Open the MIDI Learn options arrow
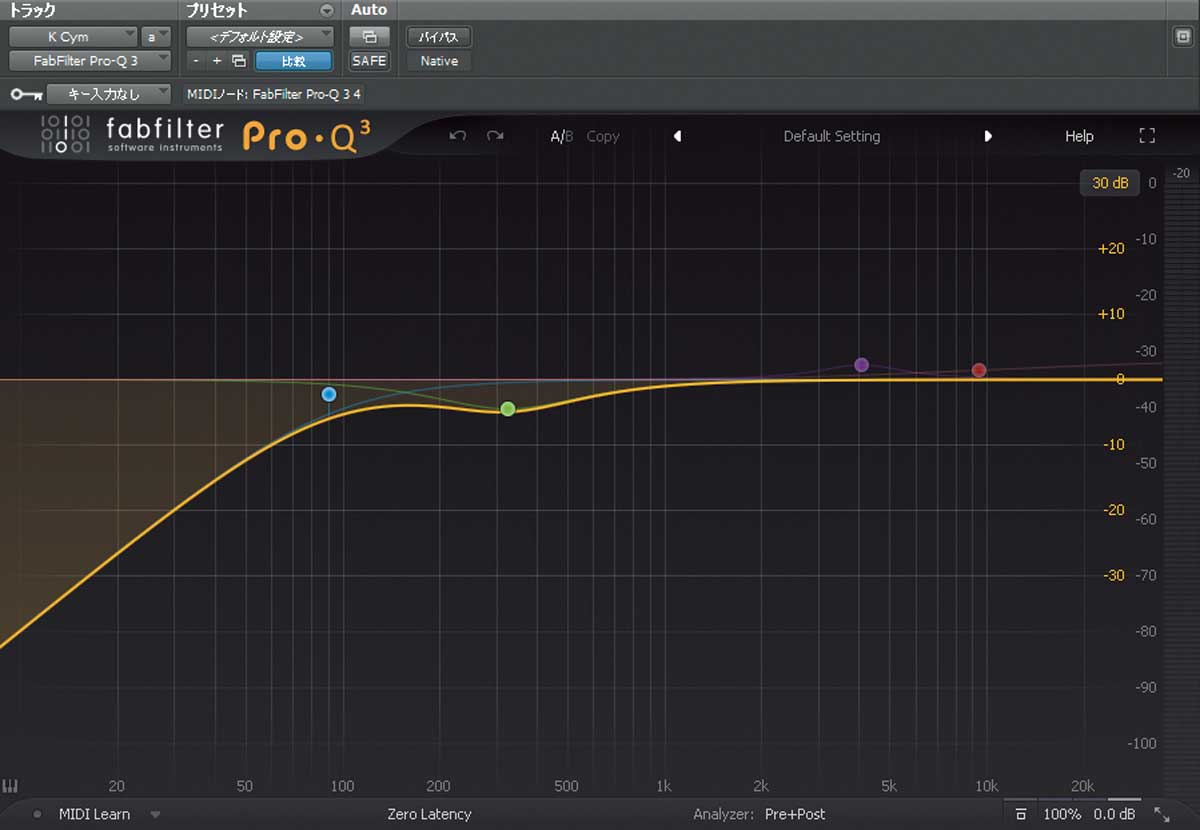Image resolution: width=1200 pixels, height=830 pixels. pyautogui.click(x=155, y=814)
